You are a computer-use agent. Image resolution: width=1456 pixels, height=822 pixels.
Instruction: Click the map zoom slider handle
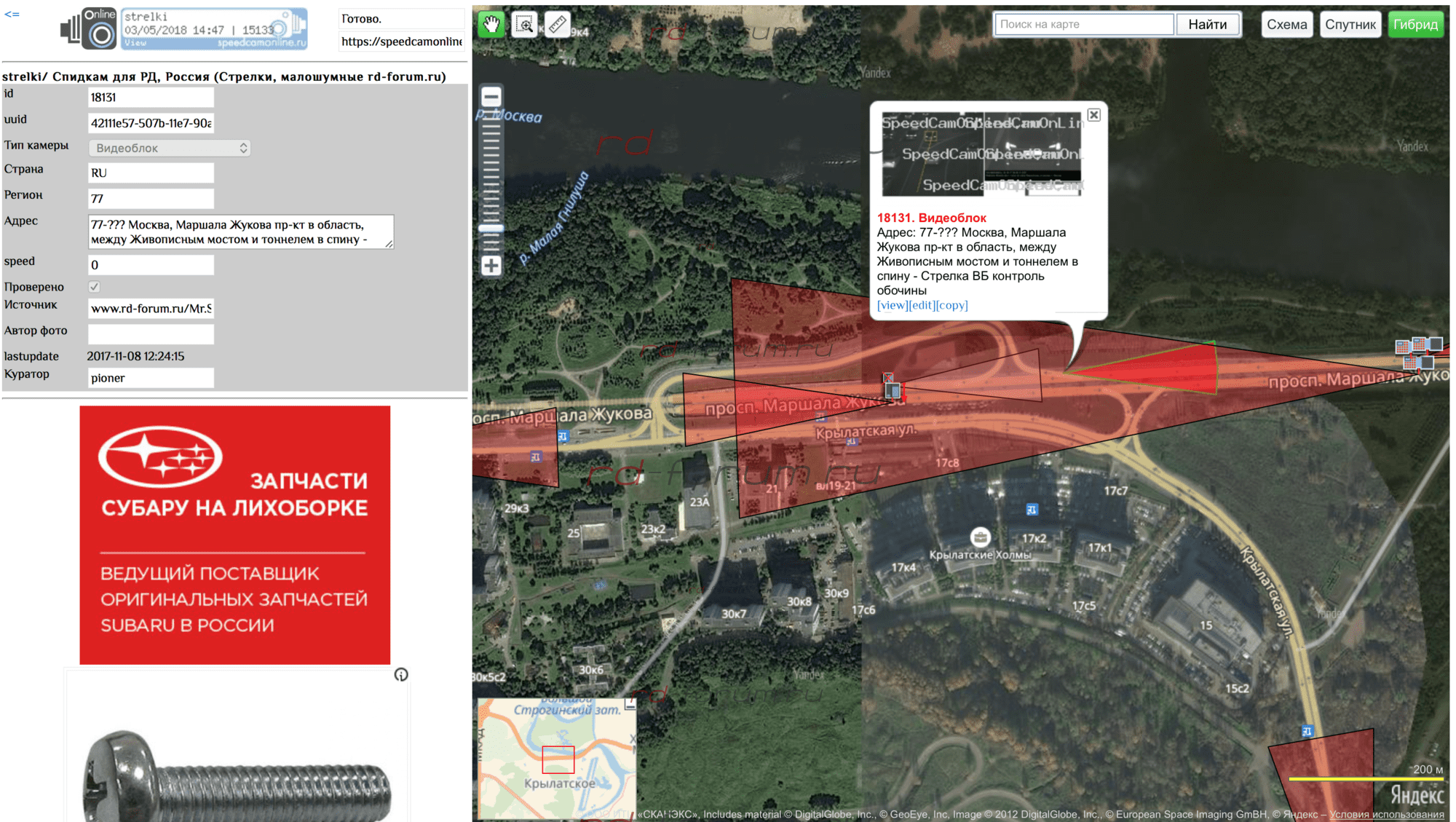pyautogui.click(x=491, y=229)
